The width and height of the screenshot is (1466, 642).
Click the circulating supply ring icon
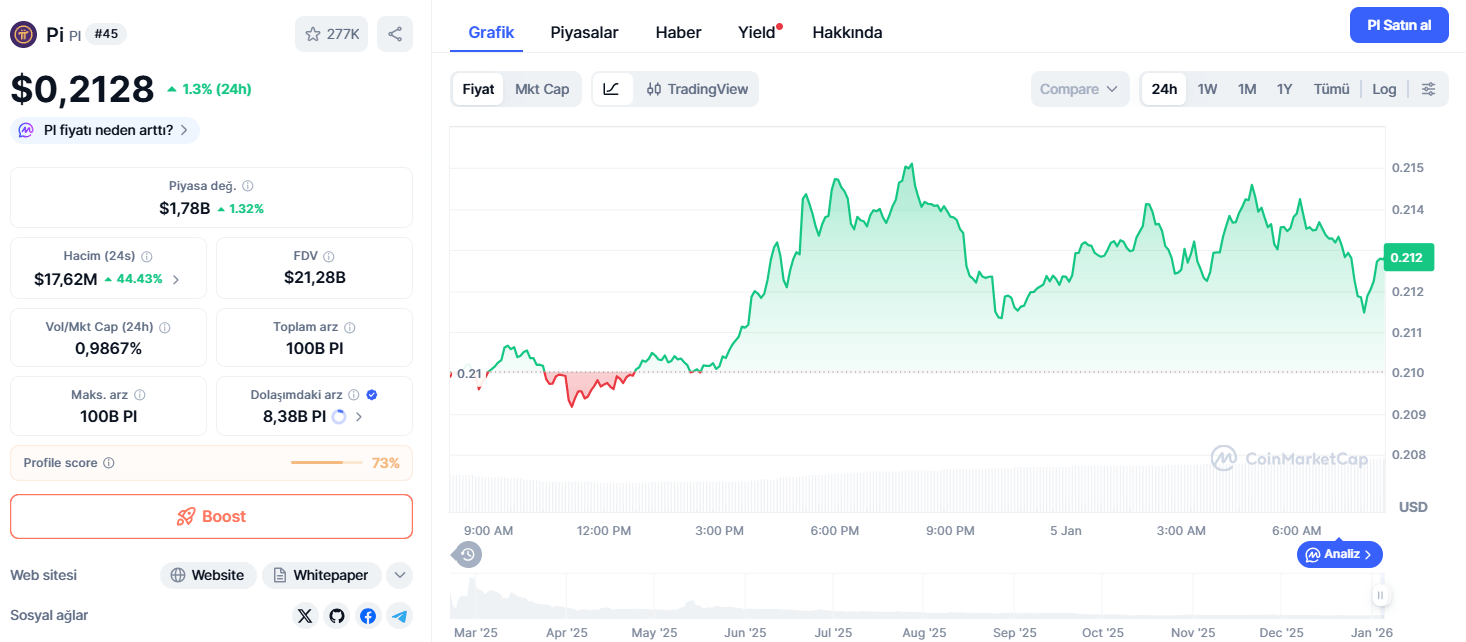(x=339, y=417)
